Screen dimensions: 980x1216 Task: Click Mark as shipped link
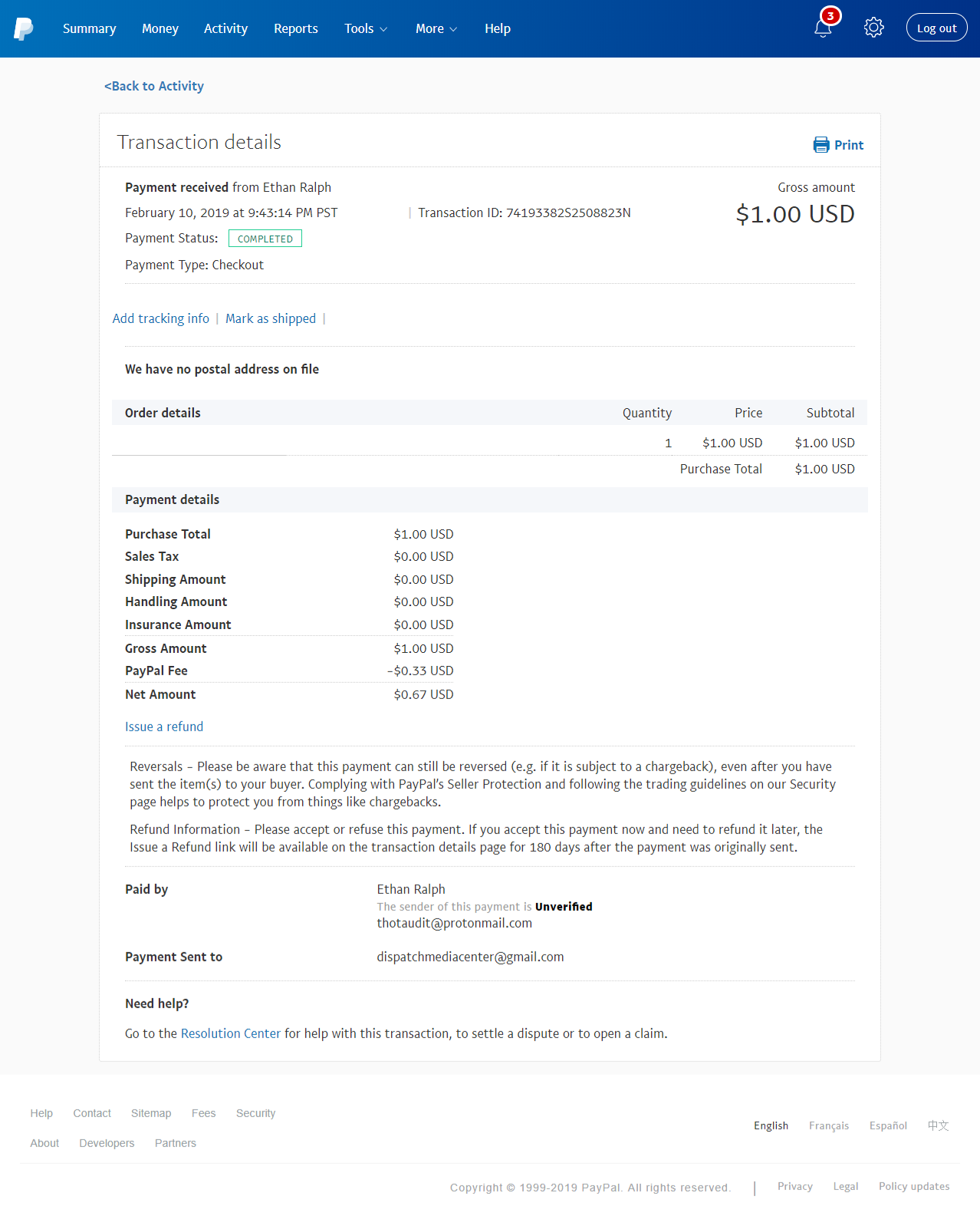[x=271, y=318]
